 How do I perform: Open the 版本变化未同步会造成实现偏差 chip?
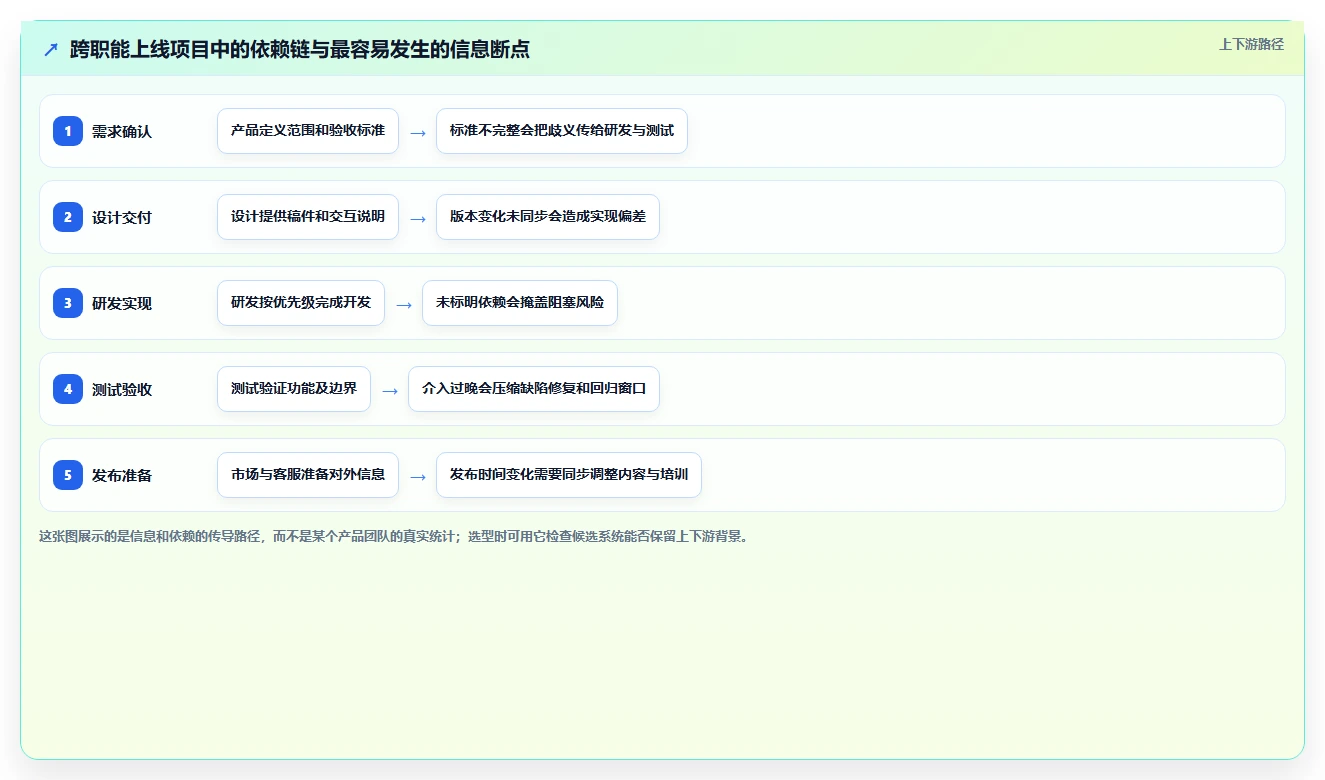pyautogui.click(x=548, y=217)
